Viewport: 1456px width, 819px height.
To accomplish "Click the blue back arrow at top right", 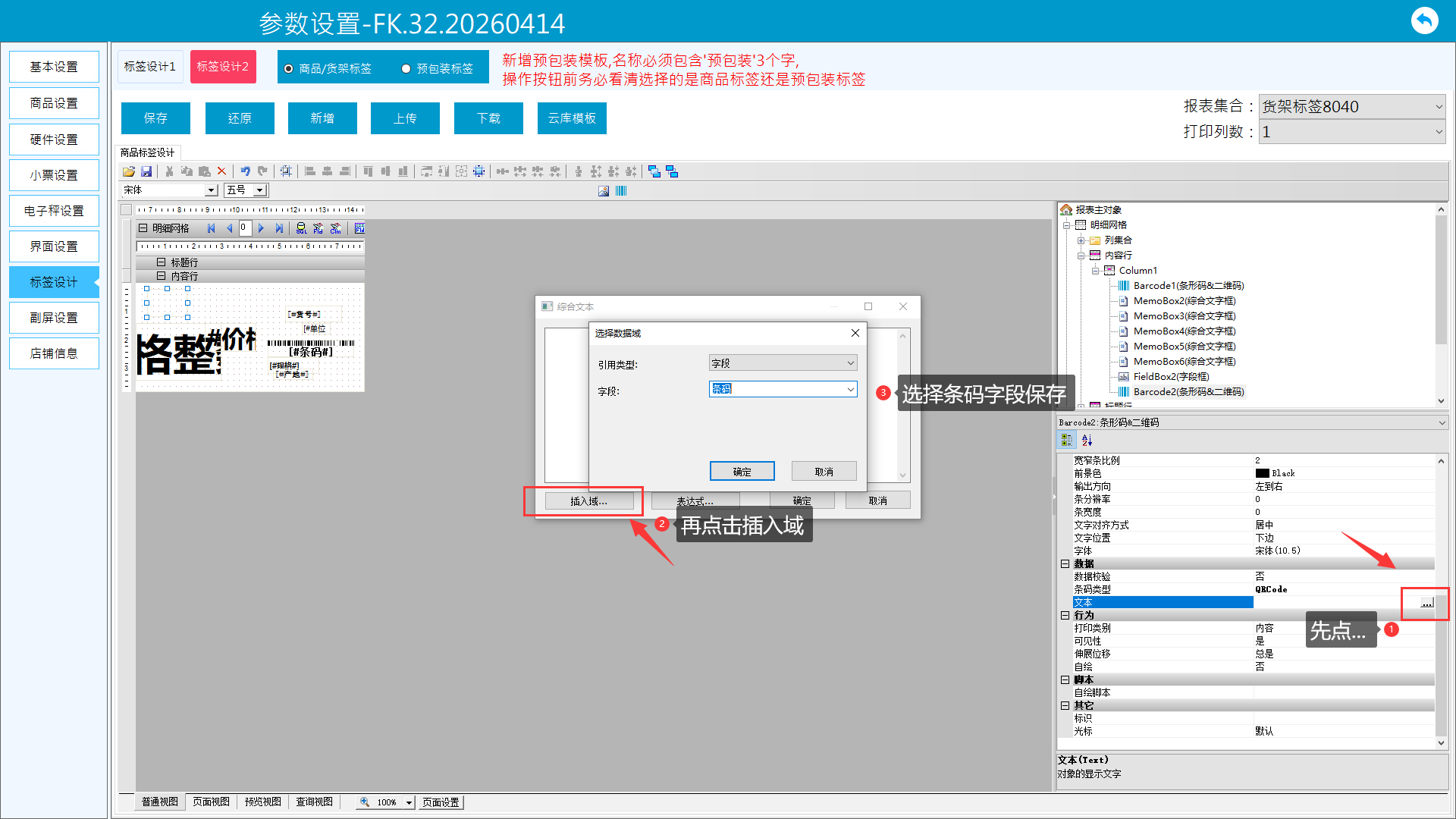I will pos(1424,20).
